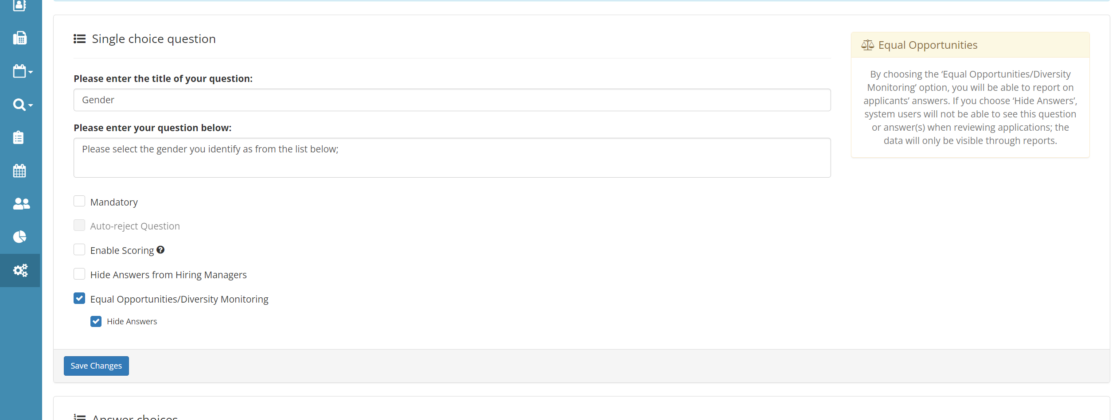Click the clipboard sidebar icon
This screenshot has height=420, width=1120.
click(20, 137)
